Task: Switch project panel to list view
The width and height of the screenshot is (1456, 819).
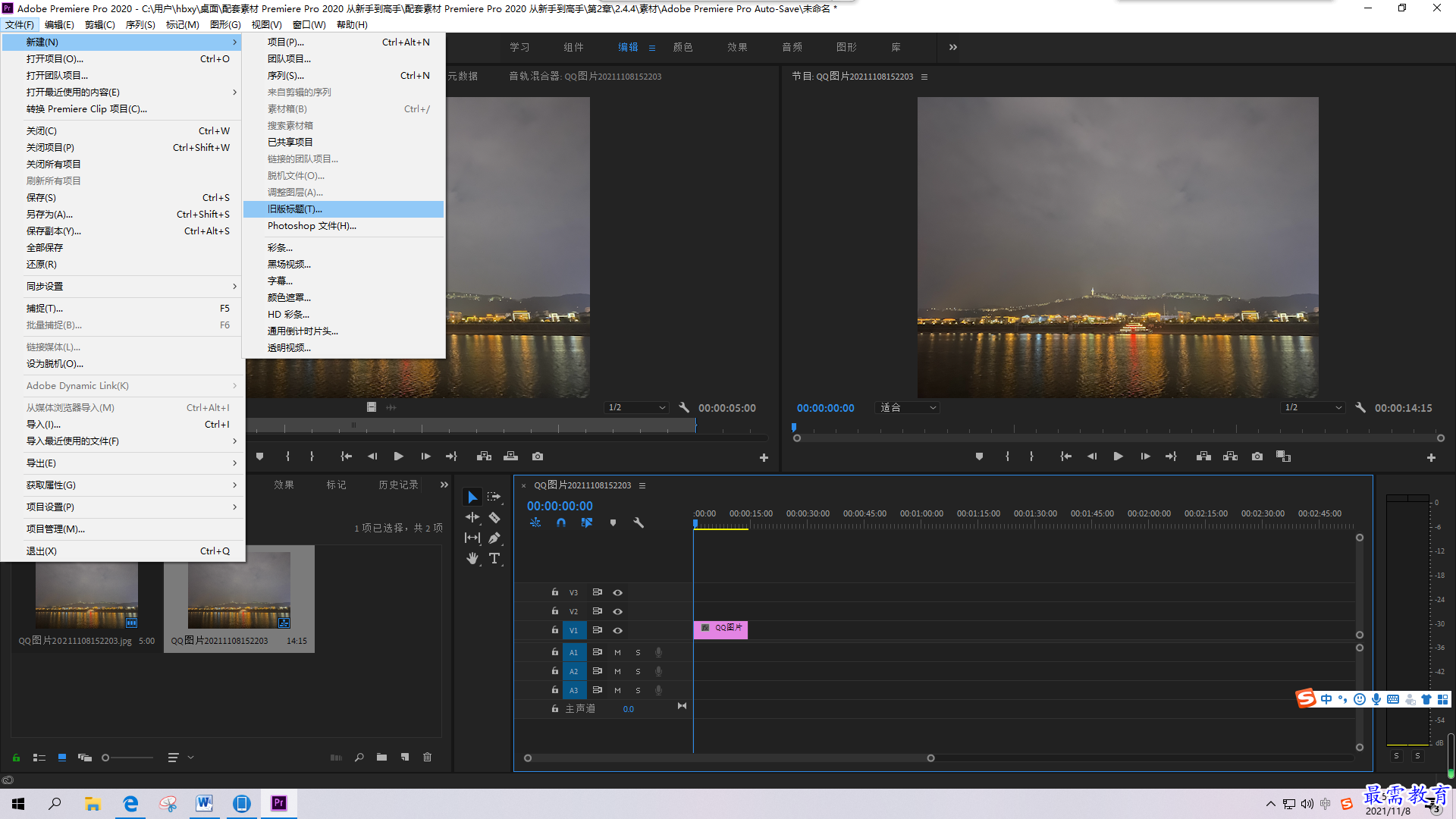Action: (x=39, y=757)
